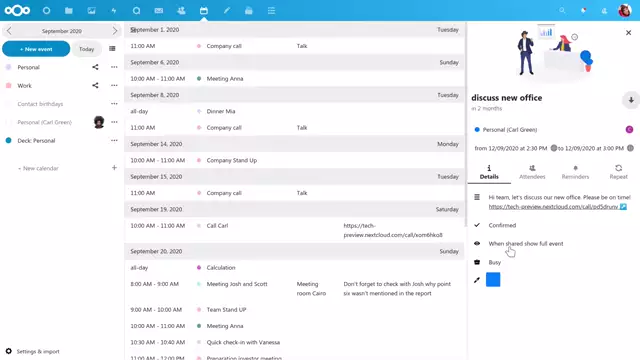This screenshot has width=640, height=360.
Task: Edit the event start date field
Action: 511,148
